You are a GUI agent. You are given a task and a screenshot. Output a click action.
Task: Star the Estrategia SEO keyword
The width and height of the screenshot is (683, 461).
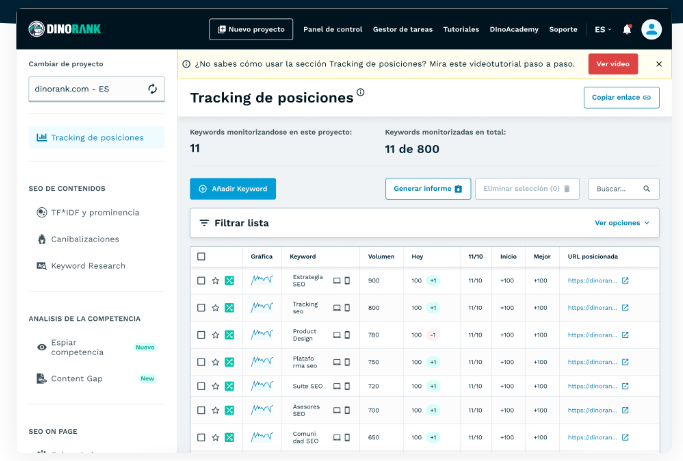[x=215, y=281]
